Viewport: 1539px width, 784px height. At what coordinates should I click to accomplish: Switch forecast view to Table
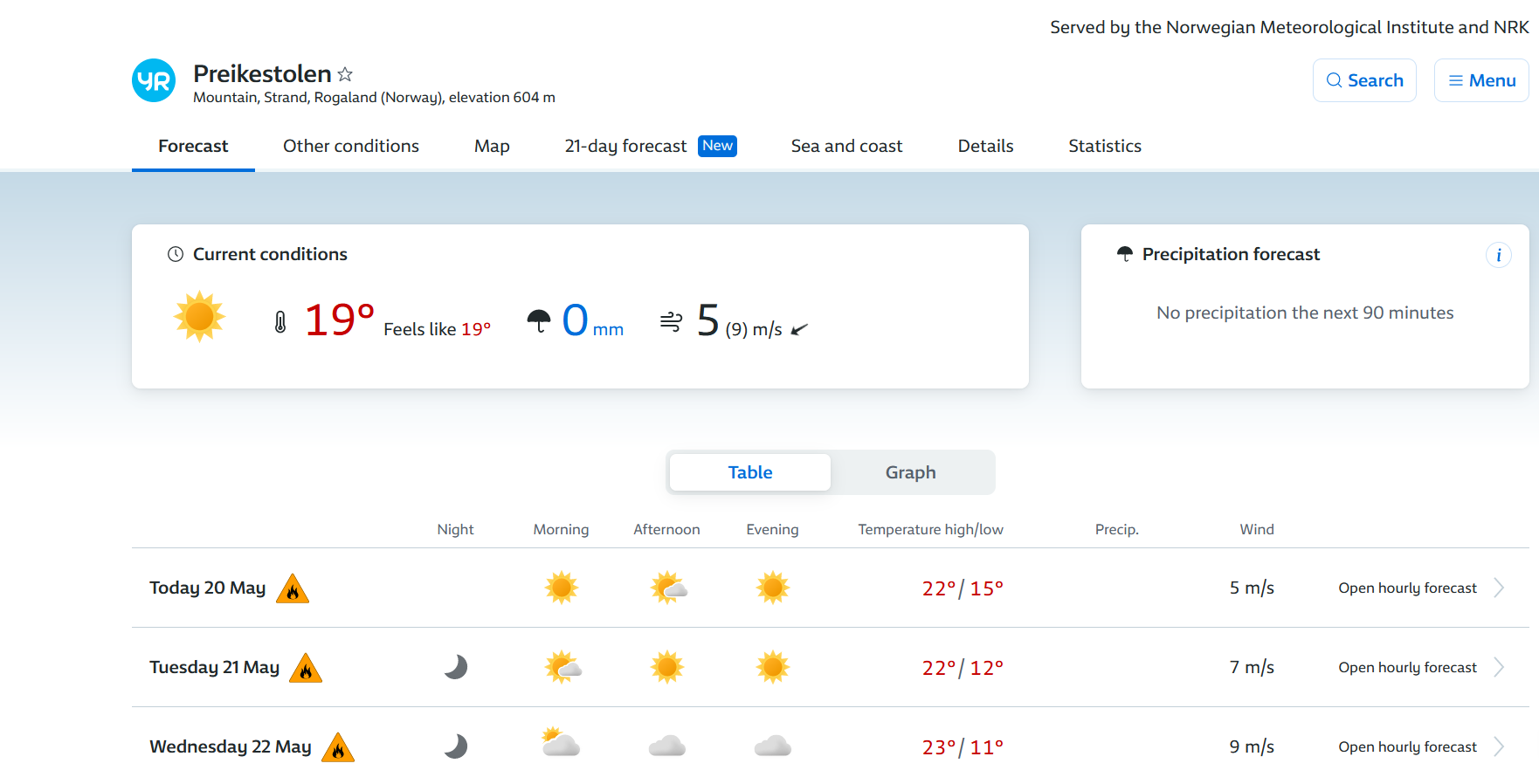(749, 472)
